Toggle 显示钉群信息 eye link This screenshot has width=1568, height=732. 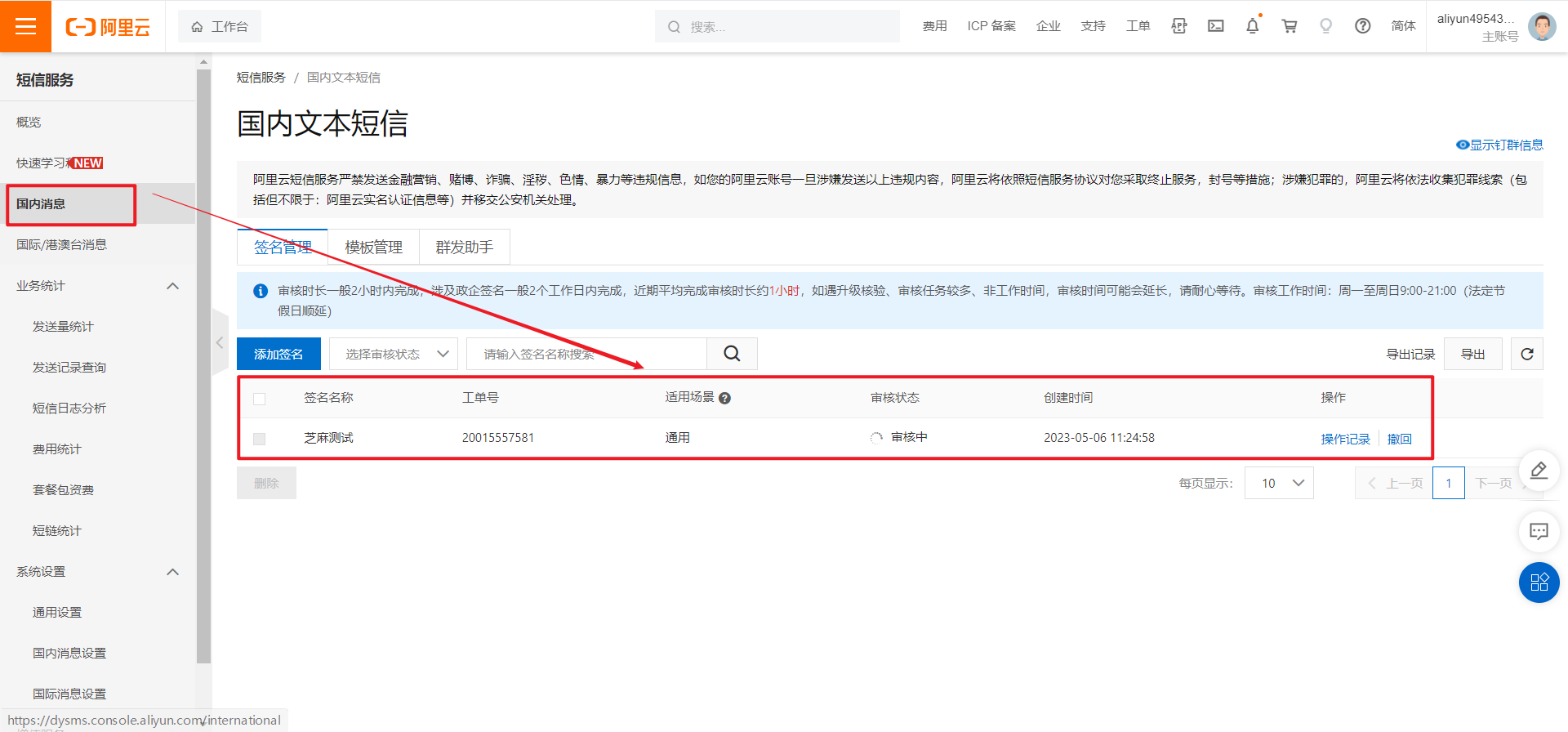(x=1499, y=145)
